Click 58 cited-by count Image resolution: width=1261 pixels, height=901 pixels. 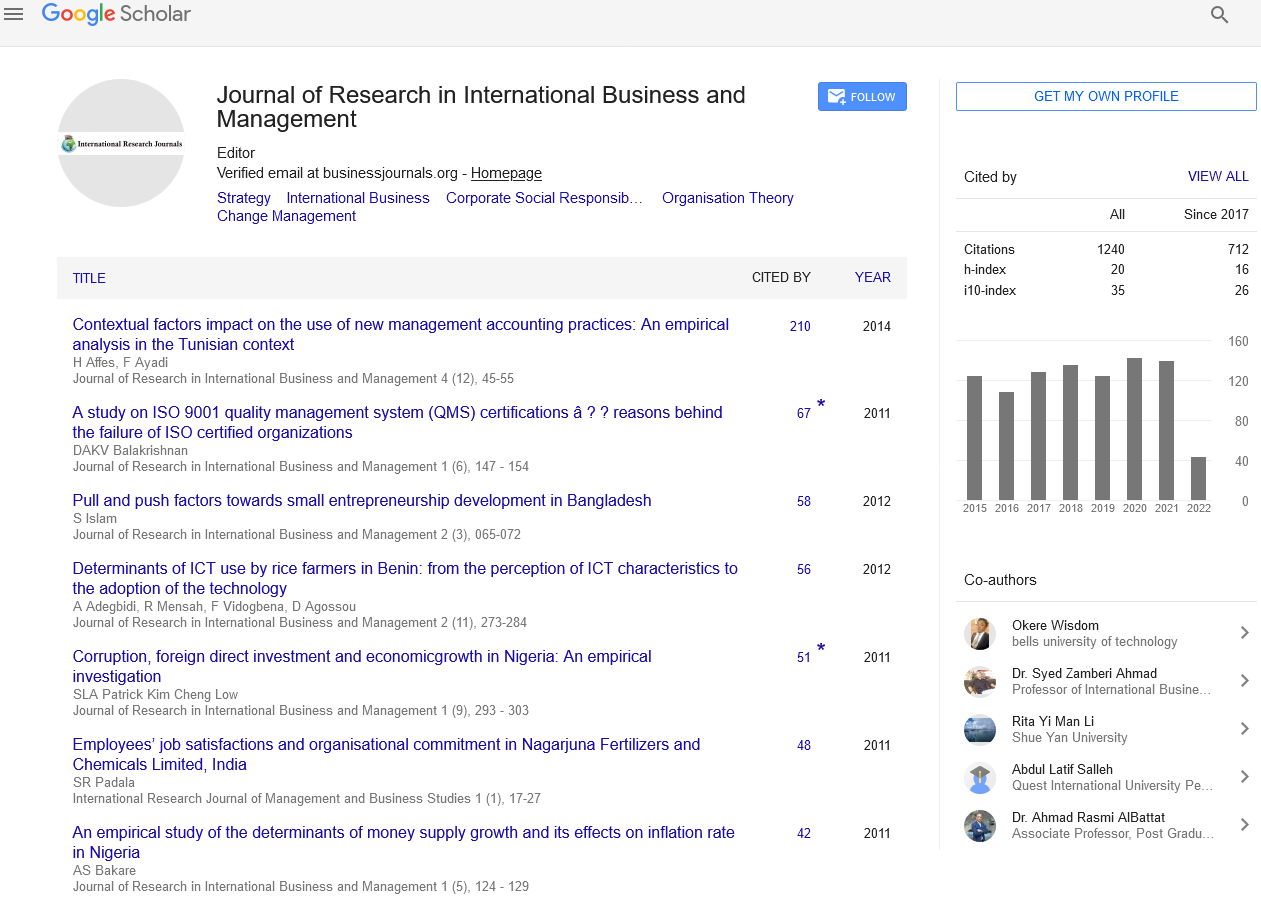tap(804, 501)
